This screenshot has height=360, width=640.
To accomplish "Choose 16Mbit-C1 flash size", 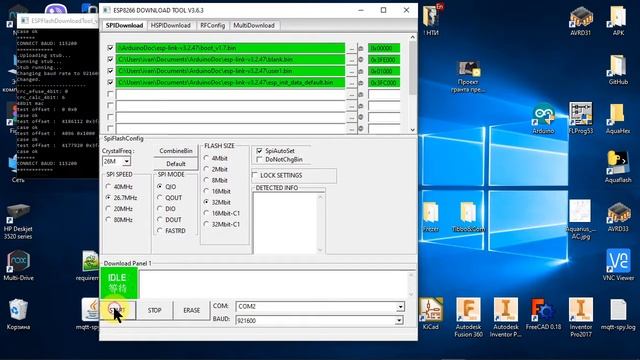I will click(206, 213).
